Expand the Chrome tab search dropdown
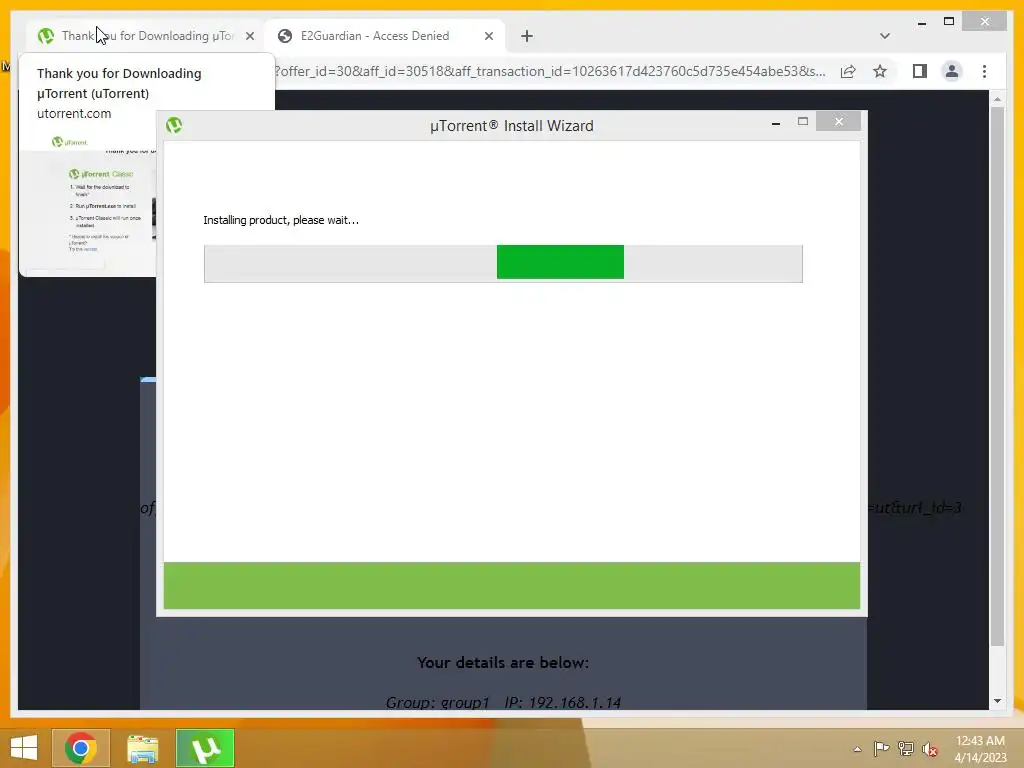 885,36
